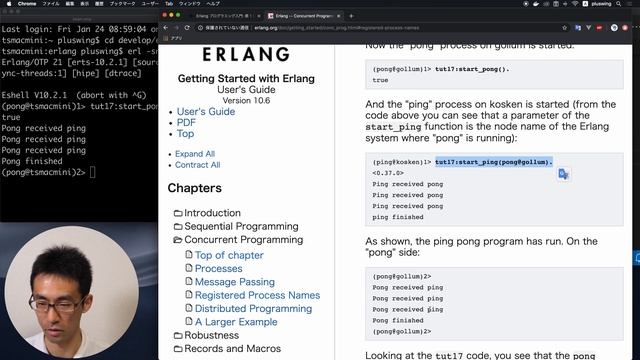The width and height of the screenshot is (640, 360).
Task: Click the Chrome back arrow button
Action: pos(166,28)
